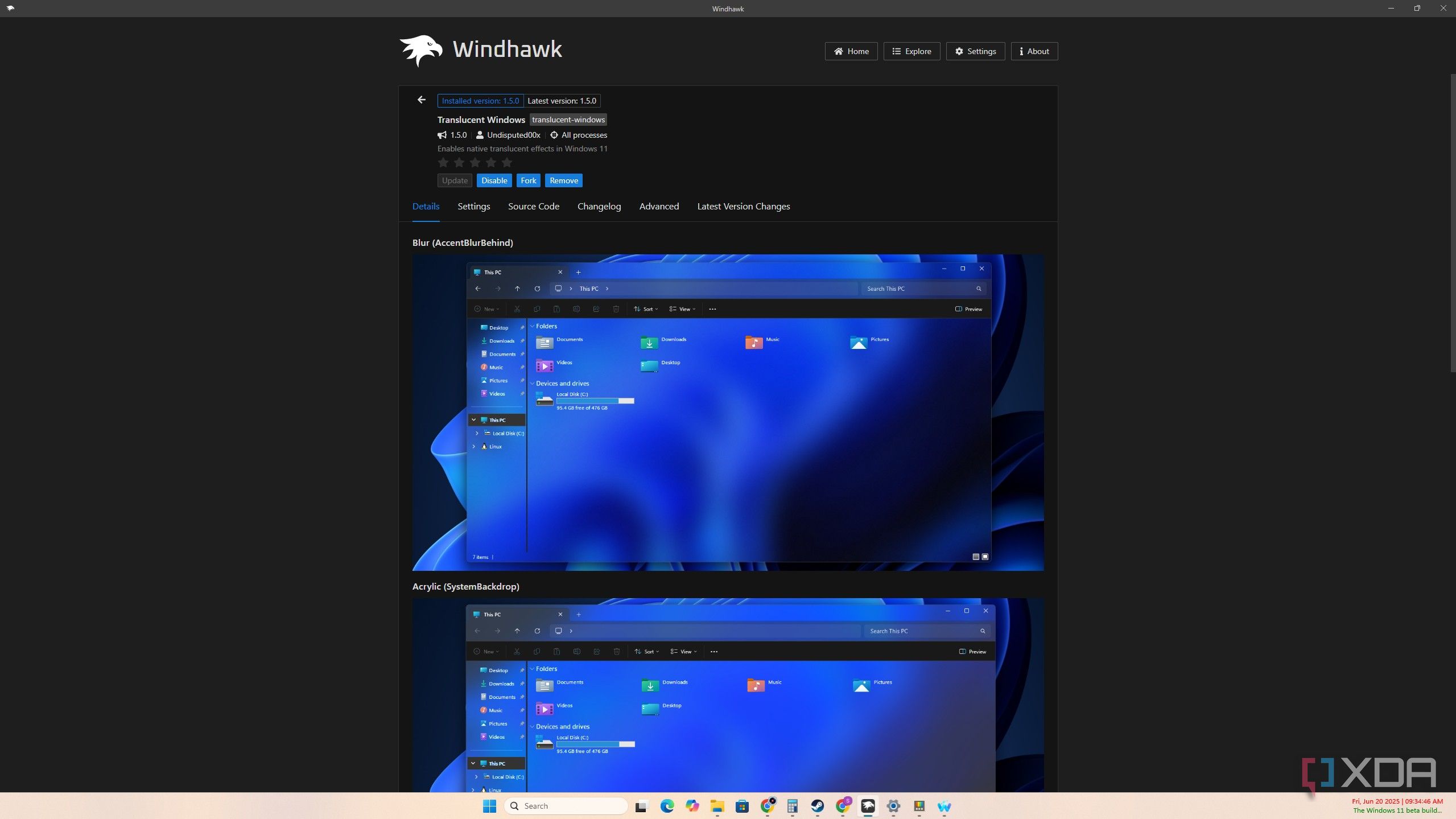Open the mod's Settings tab

[x=473, y=207]
